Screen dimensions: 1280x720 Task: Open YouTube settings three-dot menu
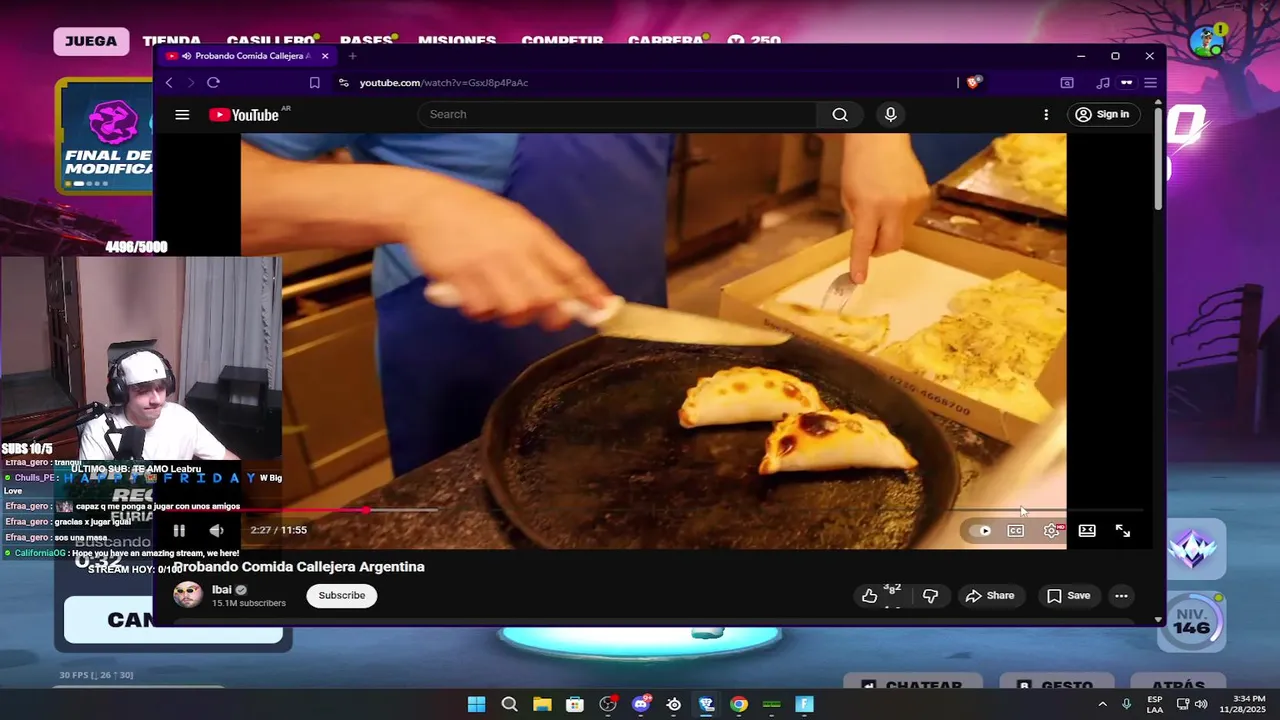1046,115
